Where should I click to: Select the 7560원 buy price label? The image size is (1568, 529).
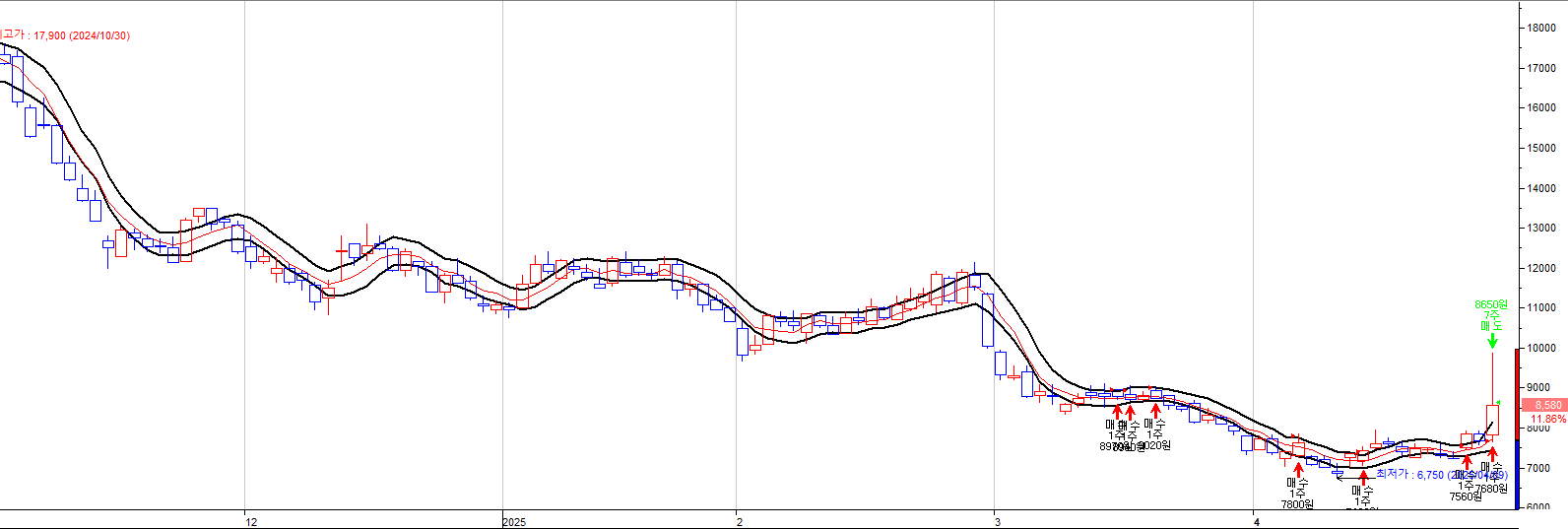1465,496
